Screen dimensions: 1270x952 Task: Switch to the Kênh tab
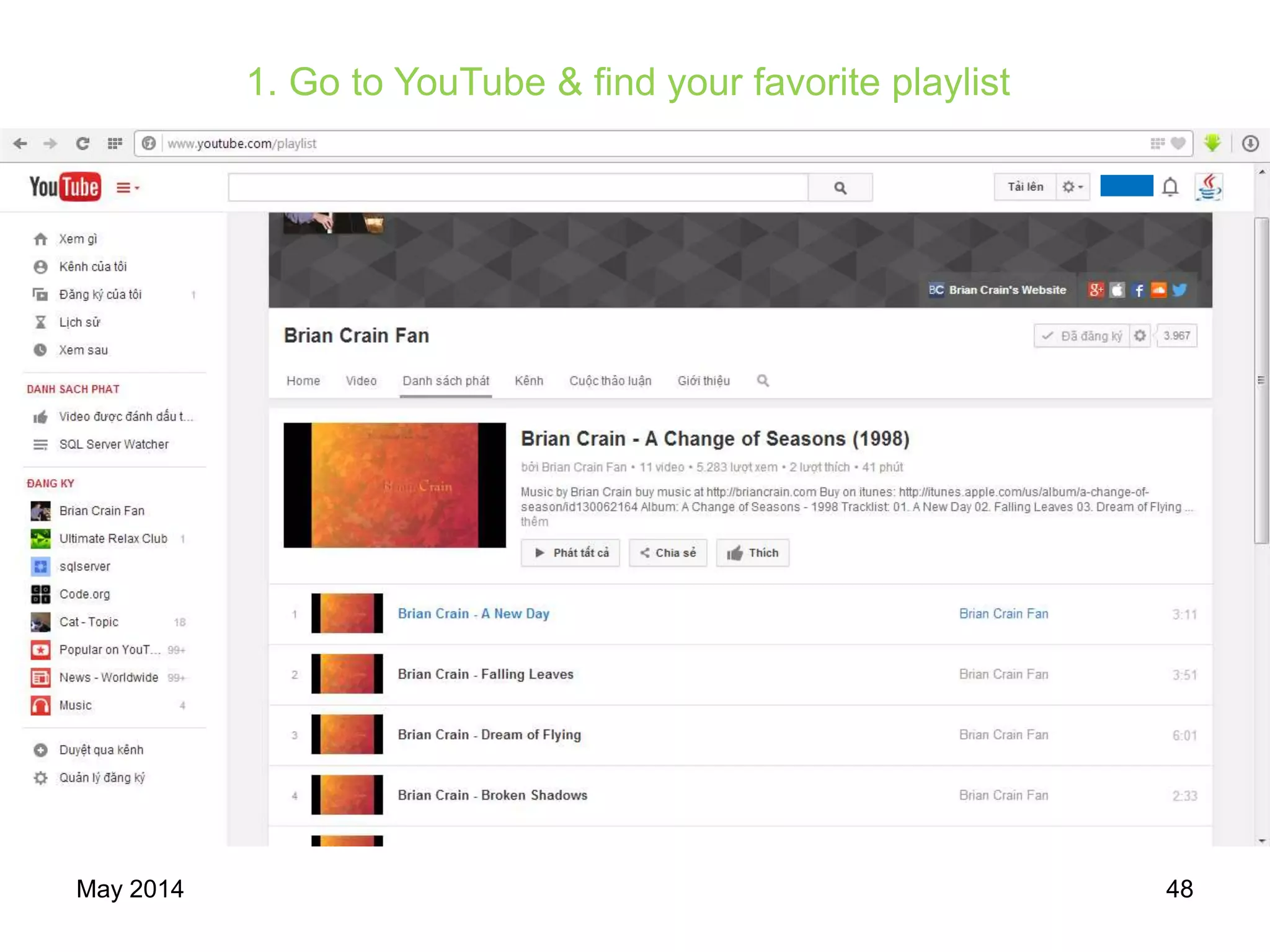click(x=529, y=381)
